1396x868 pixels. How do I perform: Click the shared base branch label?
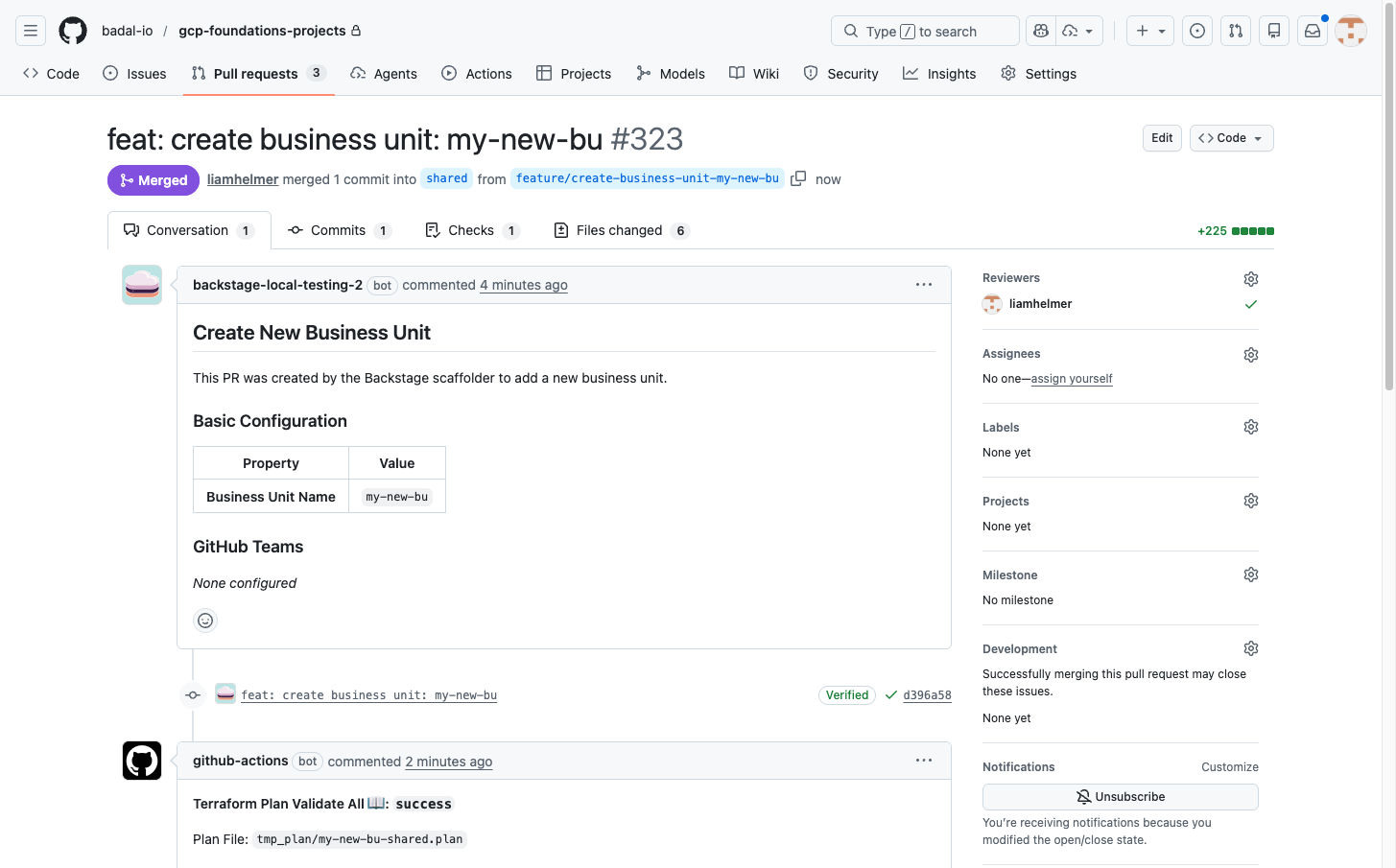pyautogui.click(x=447, y=178)
